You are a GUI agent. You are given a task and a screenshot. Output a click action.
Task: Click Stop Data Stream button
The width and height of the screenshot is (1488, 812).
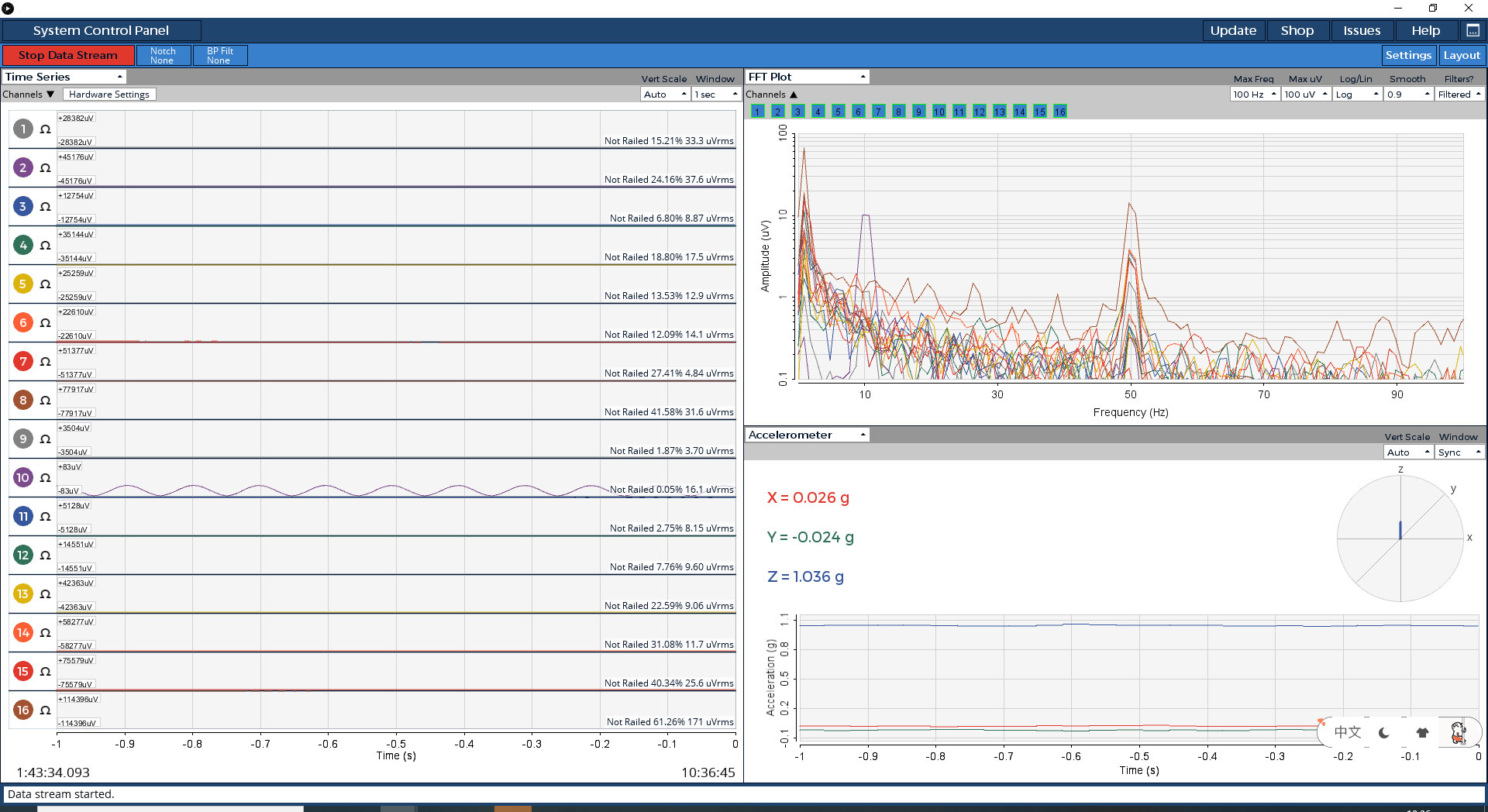click(x=68, y=55)
